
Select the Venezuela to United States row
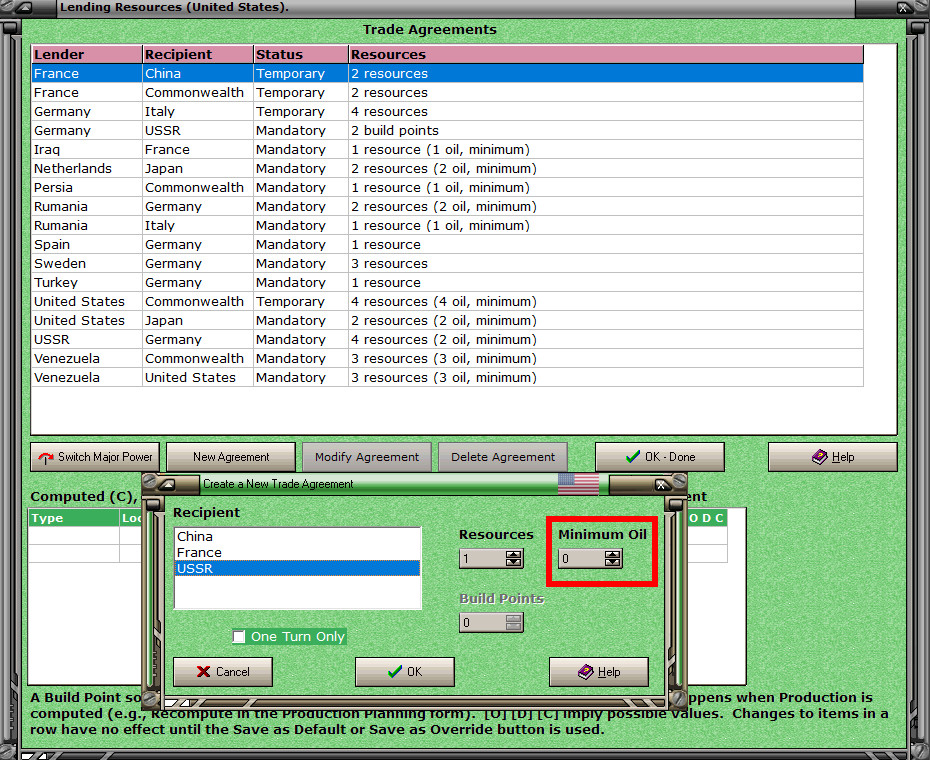coord(447,377)
